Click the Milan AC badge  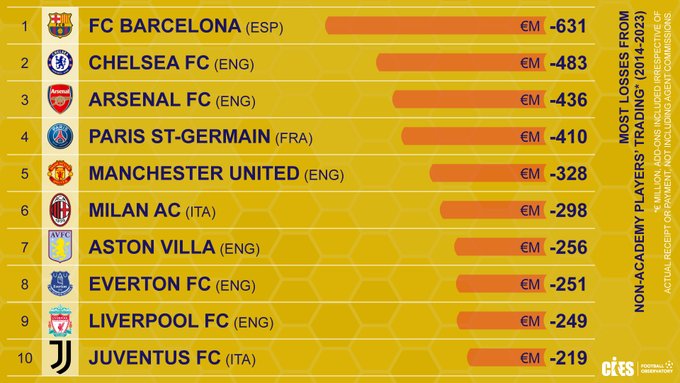(x=60, y=210)
